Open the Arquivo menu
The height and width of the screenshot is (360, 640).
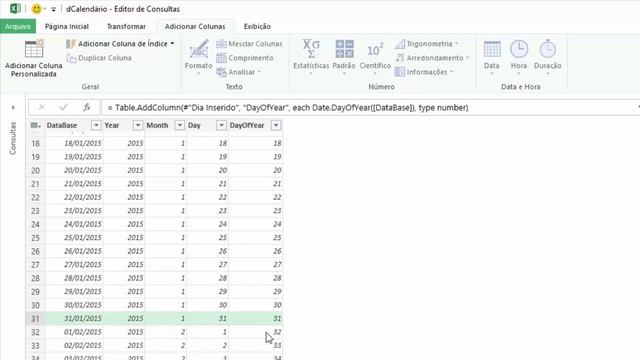click(18, 27)
